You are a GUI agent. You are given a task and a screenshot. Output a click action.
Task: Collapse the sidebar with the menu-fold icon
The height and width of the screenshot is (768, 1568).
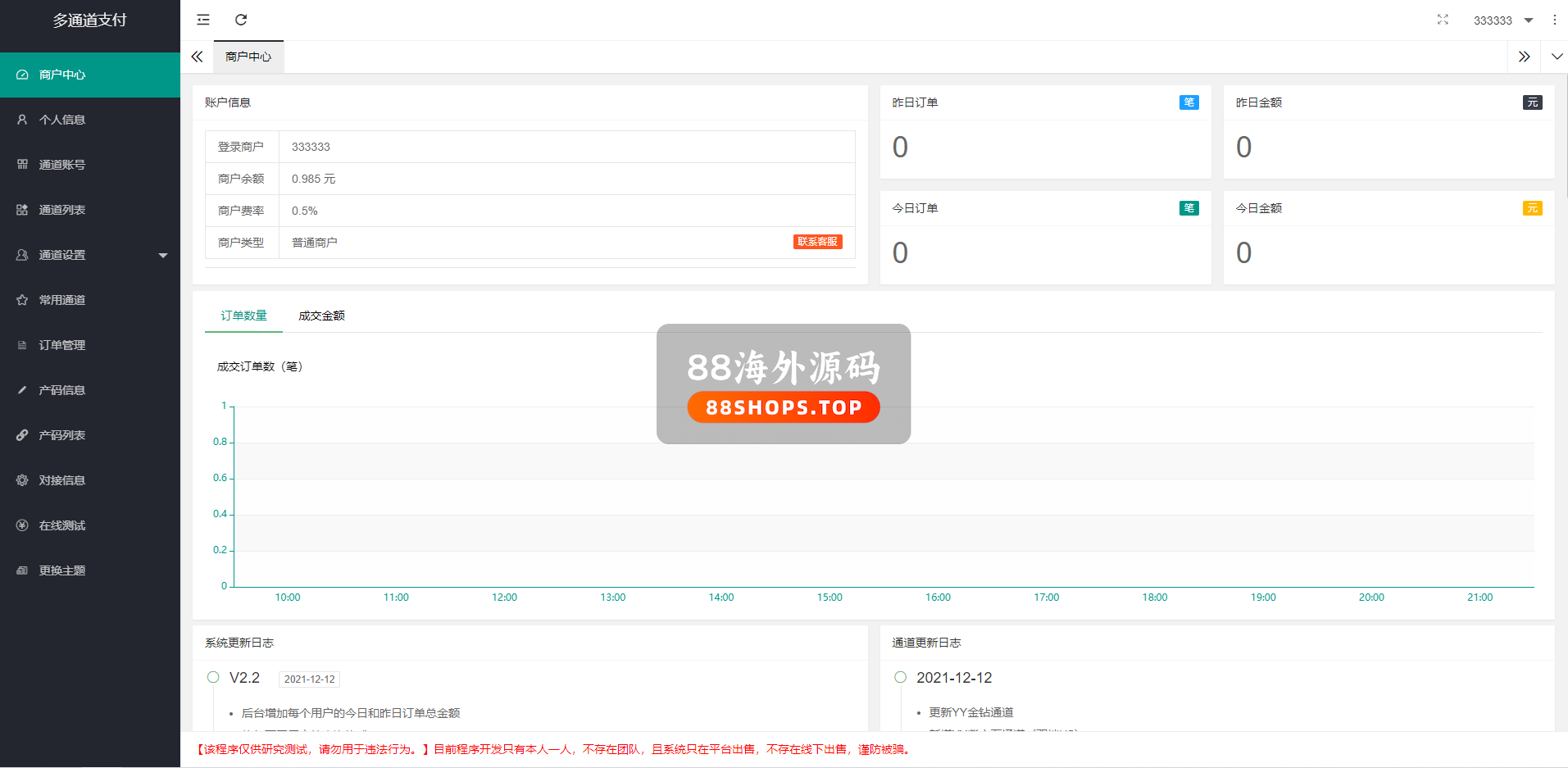tap(203, 20)
